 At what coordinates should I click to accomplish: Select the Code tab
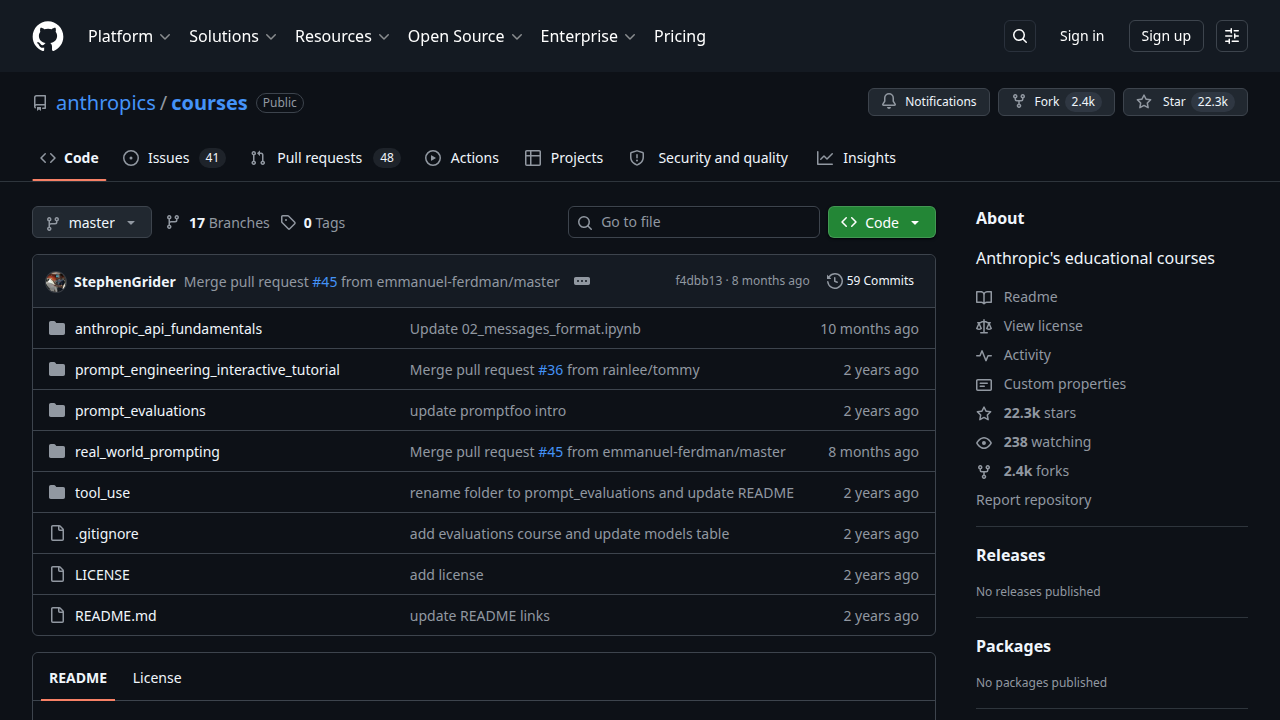(x=69, y=158)
